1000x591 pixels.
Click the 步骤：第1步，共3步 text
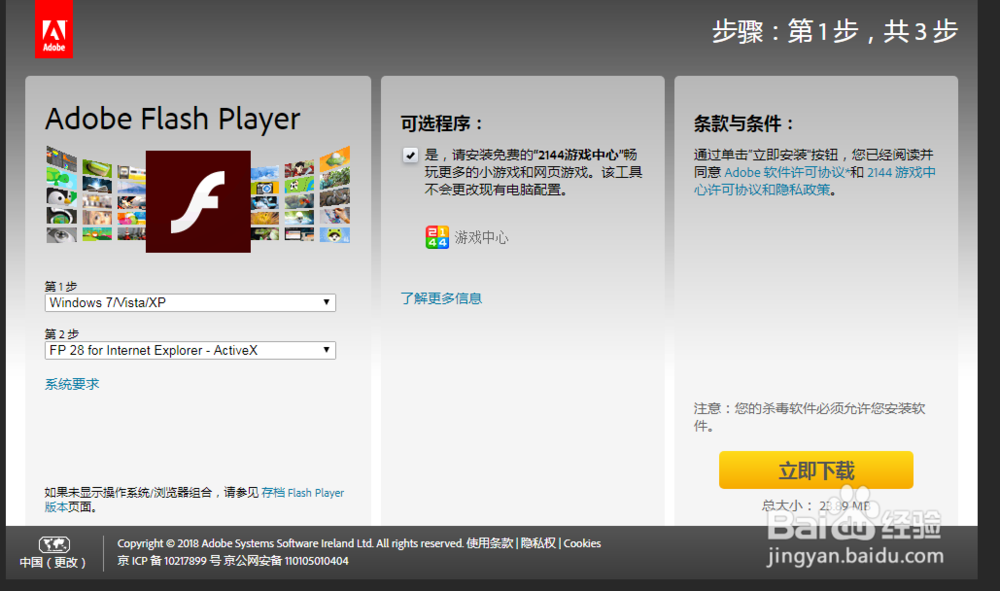pyautogui.click(x=835, y=31)
